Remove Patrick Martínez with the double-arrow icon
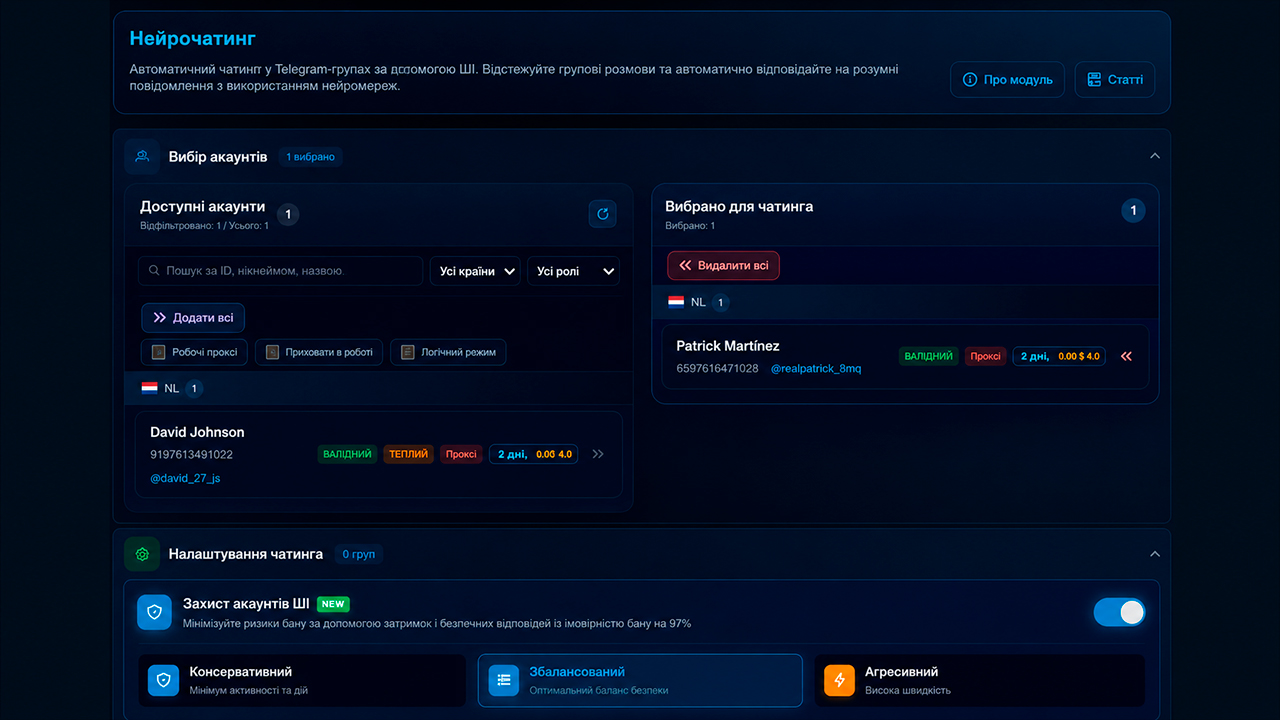 (1126, 356)
